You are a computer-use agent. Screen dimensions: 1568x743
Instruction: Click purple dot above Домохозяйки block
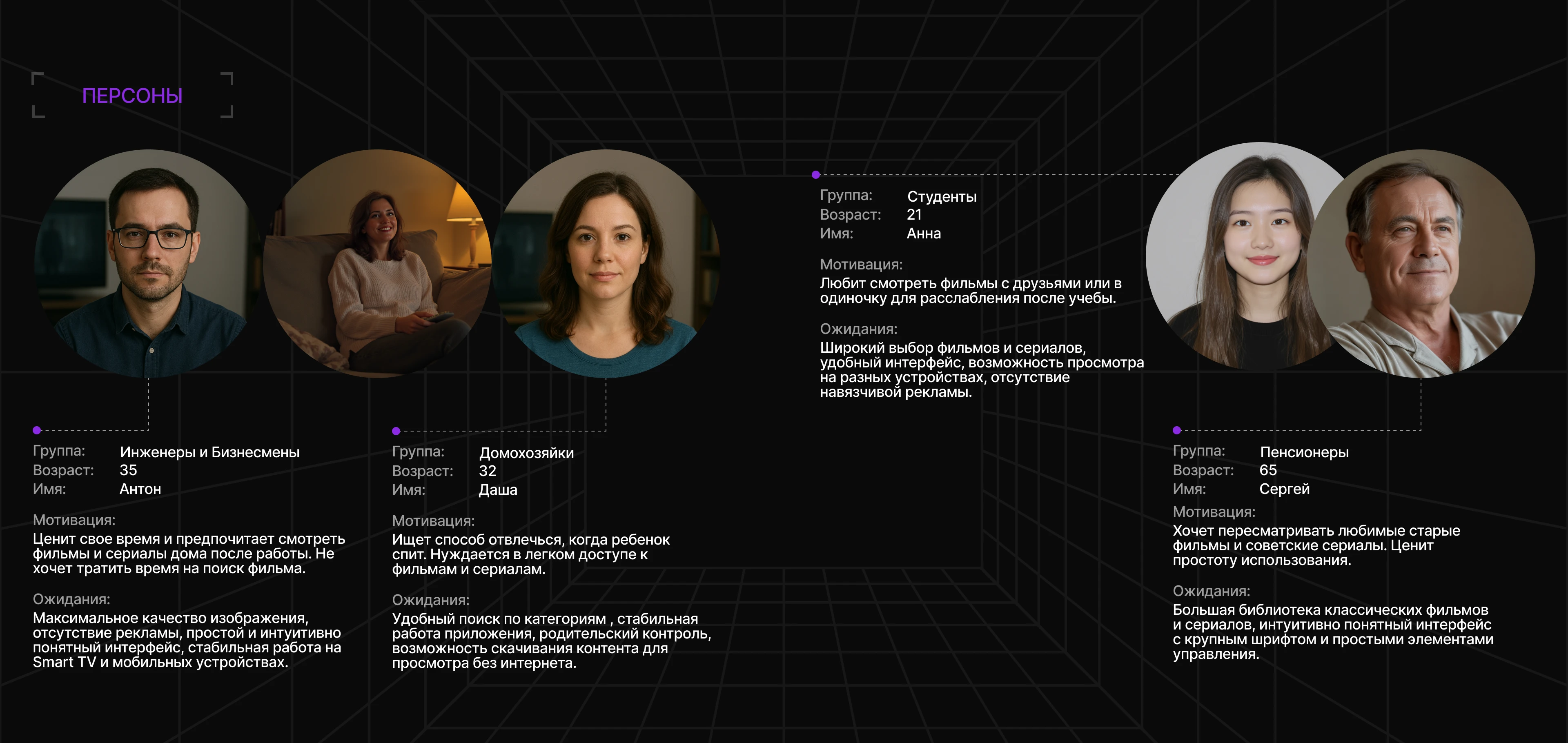396,431
